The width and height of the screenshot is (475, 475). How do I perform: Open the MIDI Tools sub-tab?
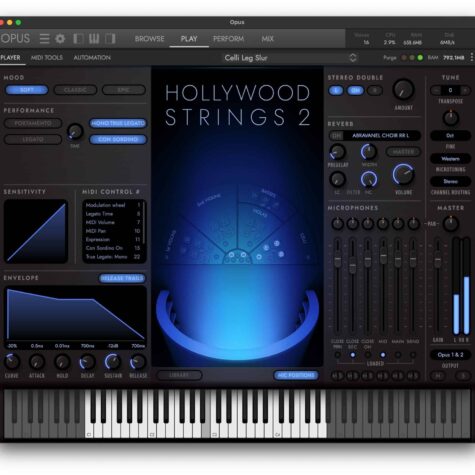47,58
